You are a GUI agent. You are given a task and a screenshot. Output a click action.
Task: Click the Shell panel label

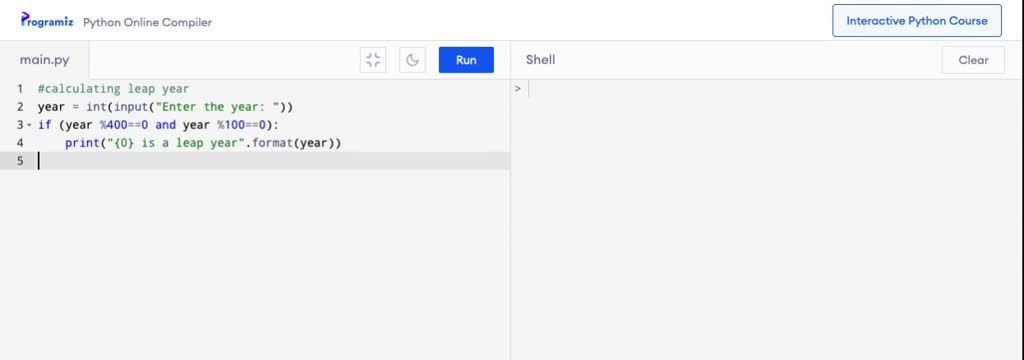(x=541, y=59)
